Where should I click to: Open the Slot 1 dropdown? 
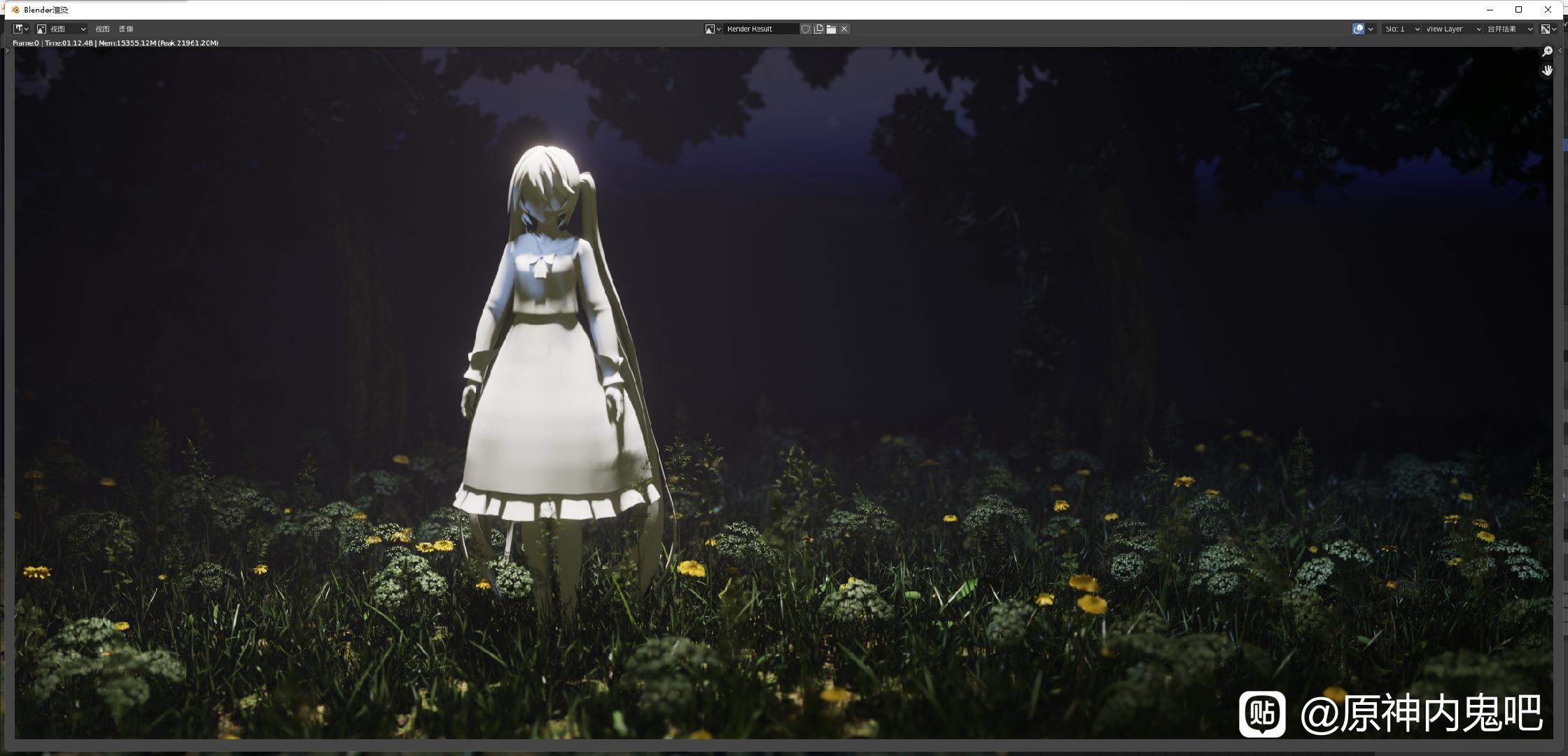pyautogui.click(x=1401, y=29)
